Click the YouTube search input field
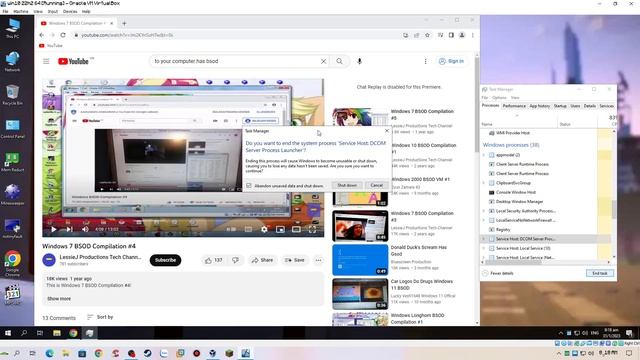Image resolution: width=640 pixels, height=360 pixels. coord(235,61)
